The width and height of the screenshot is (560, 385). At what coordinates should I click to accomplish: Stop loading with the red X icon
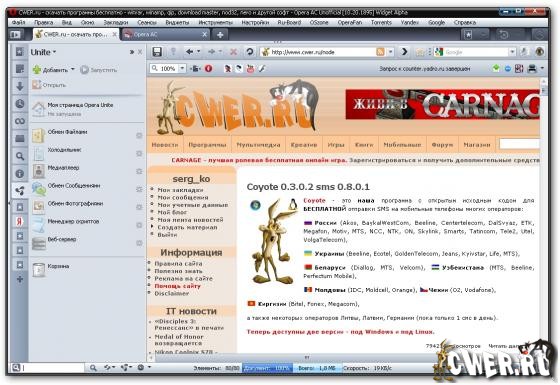click(233, 52)
